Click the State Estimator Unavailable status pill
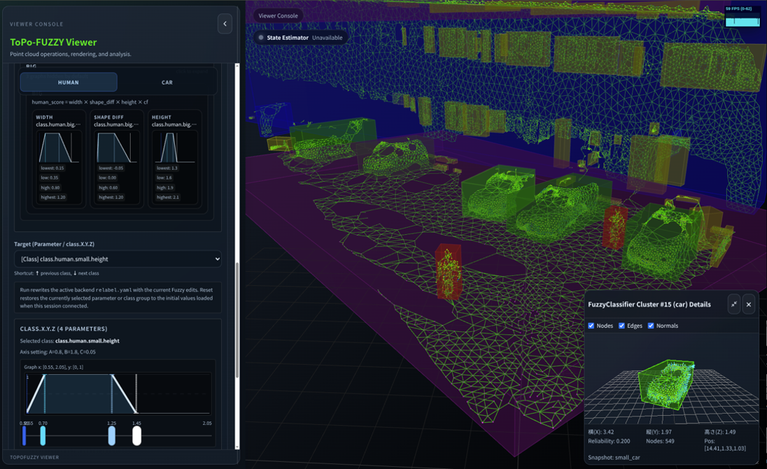 coord(300,38)
